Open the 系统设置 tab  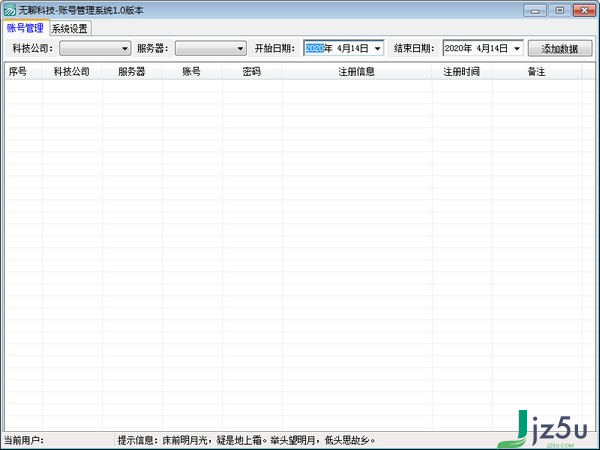[x=70, y=29]
